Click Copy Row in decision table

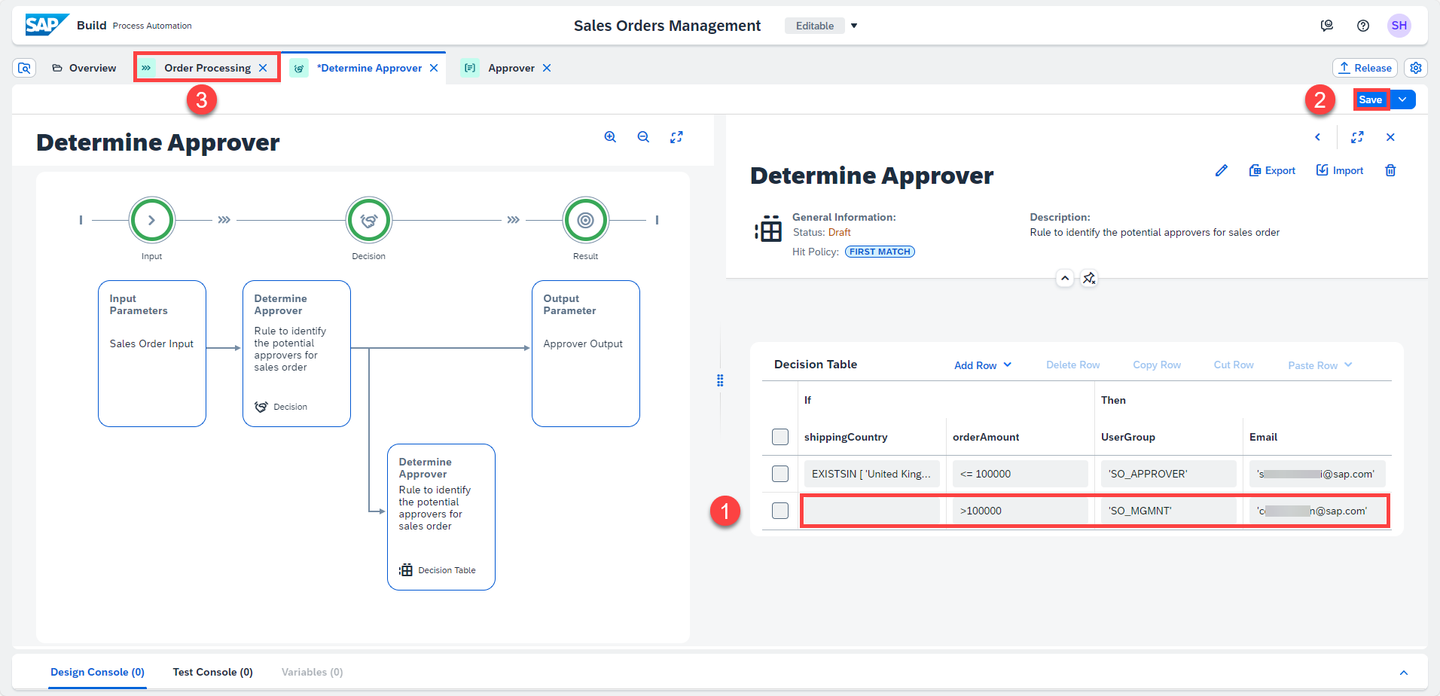tap(1157, 365)
